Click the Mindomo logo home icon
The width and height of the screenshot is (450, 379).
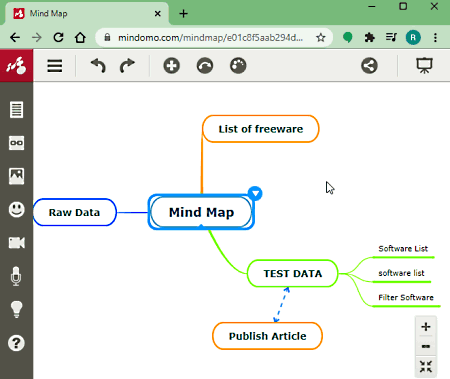[16, 66]
